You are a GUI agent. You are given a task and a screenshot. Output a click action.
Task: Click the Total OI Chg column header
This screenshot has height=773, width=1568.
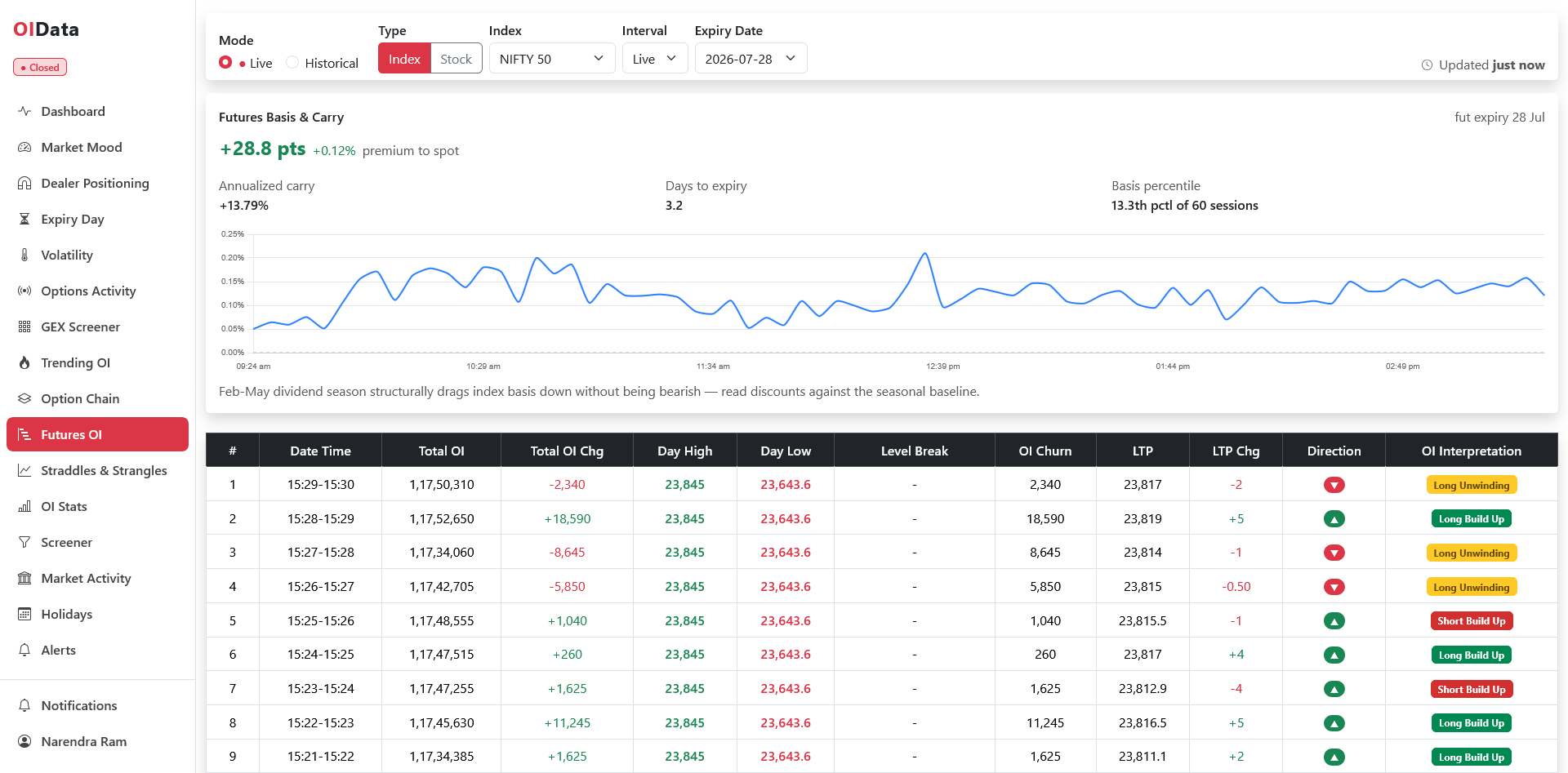567,451
